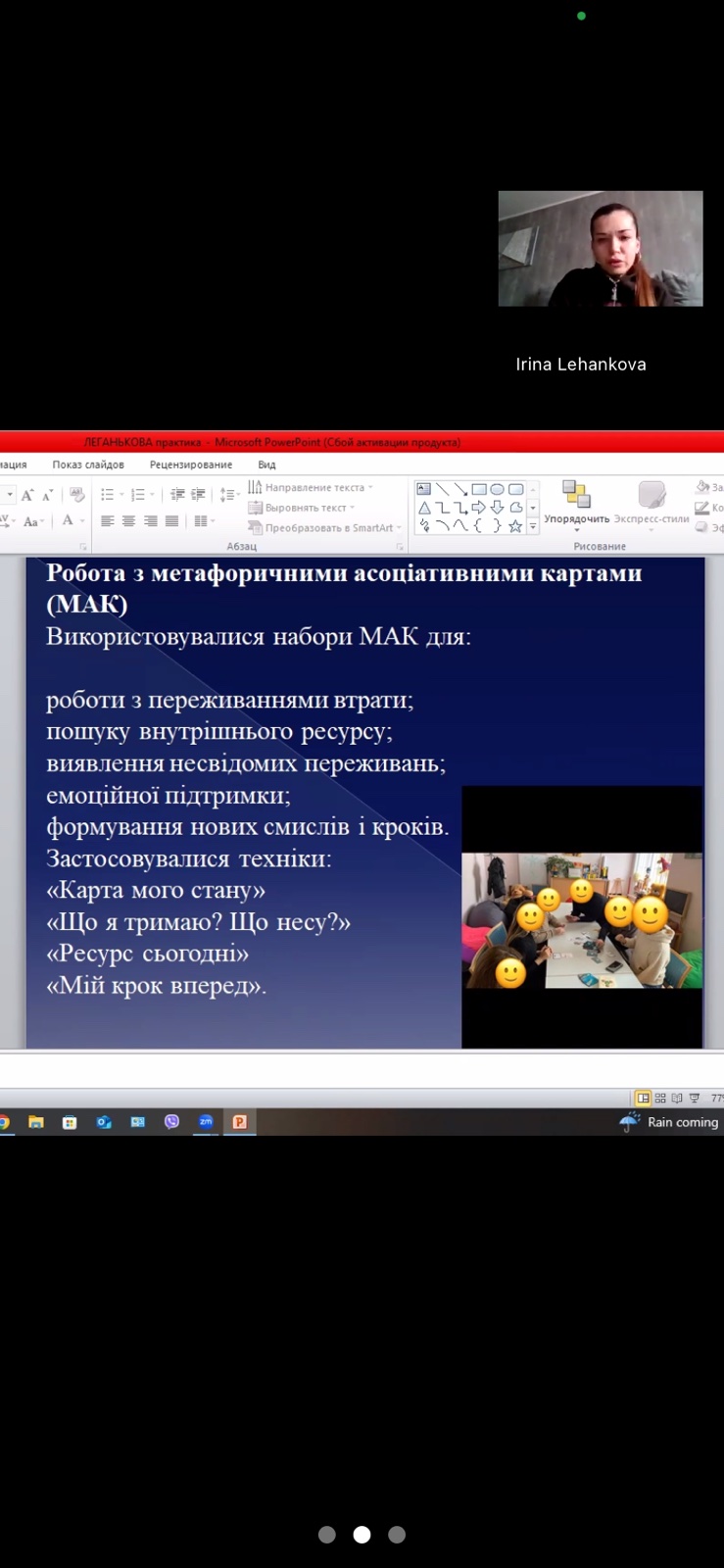
Task: Click the increase font size icon
Action: coord(27,495)
